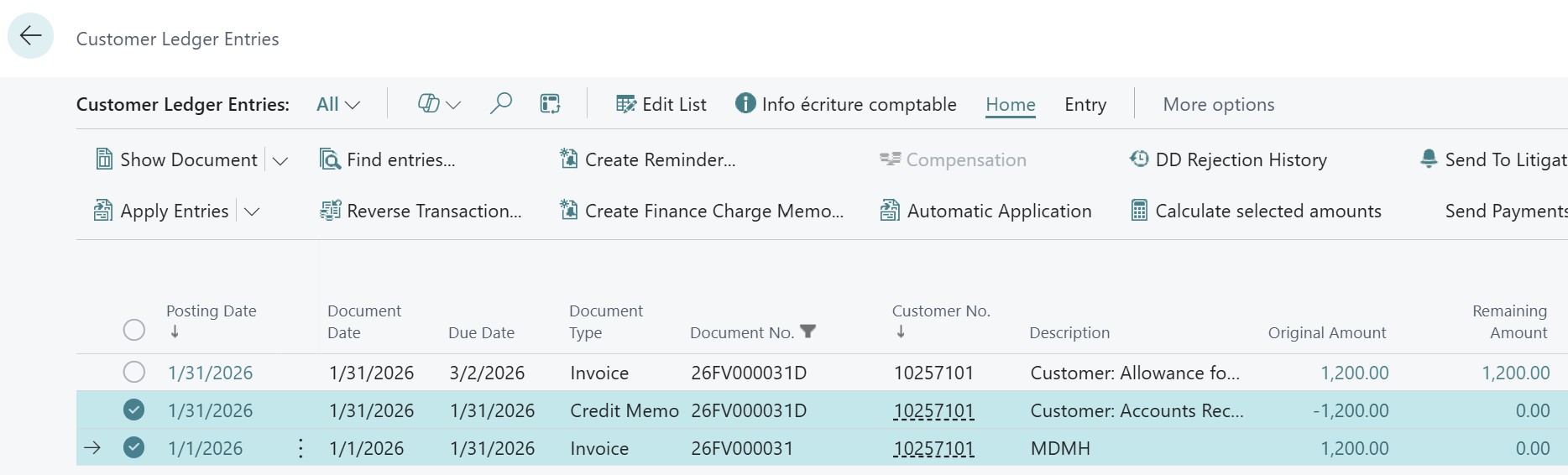The image size is (1568, 475).
Task: Open the search magnifier icon
Action: point(501,104)
